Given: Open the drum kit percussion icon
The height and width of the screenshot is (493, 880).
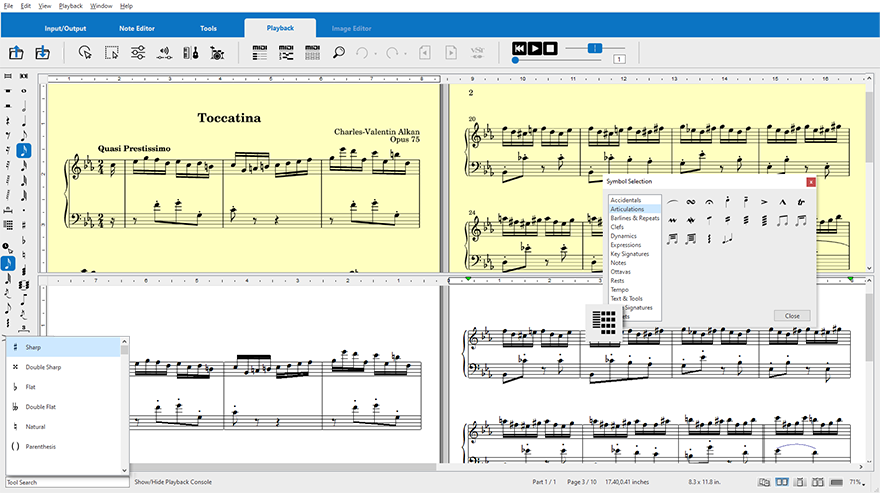Looking at the screenshot, I should pyautogui.click(x=217, y=53).
